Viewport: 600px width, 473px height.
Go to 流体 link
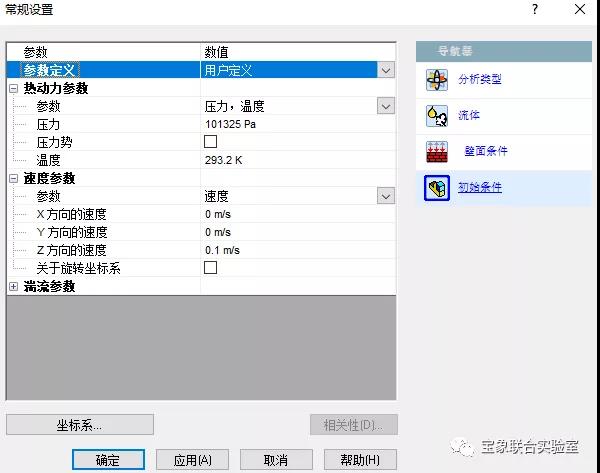[469, 115]
